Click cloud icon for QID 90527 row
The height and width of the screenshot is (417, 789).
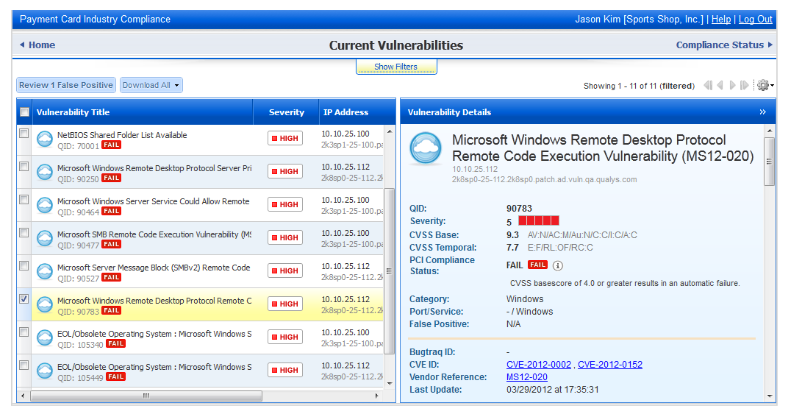tap(45, 272)
